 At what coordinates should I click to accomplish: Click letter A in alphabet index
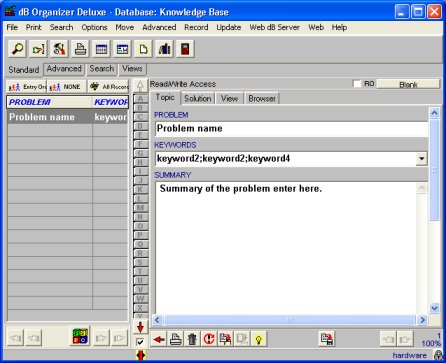click(x=140, y=99)
